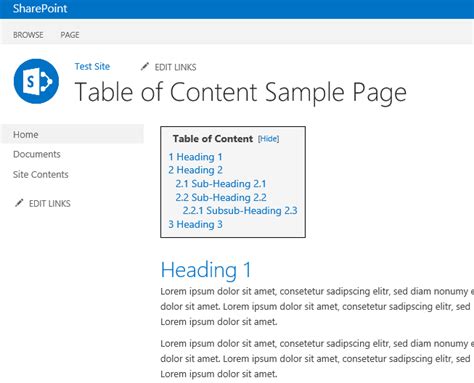Open Site Contents in the left navigation

pyautogui.click(x=41, y=174)
